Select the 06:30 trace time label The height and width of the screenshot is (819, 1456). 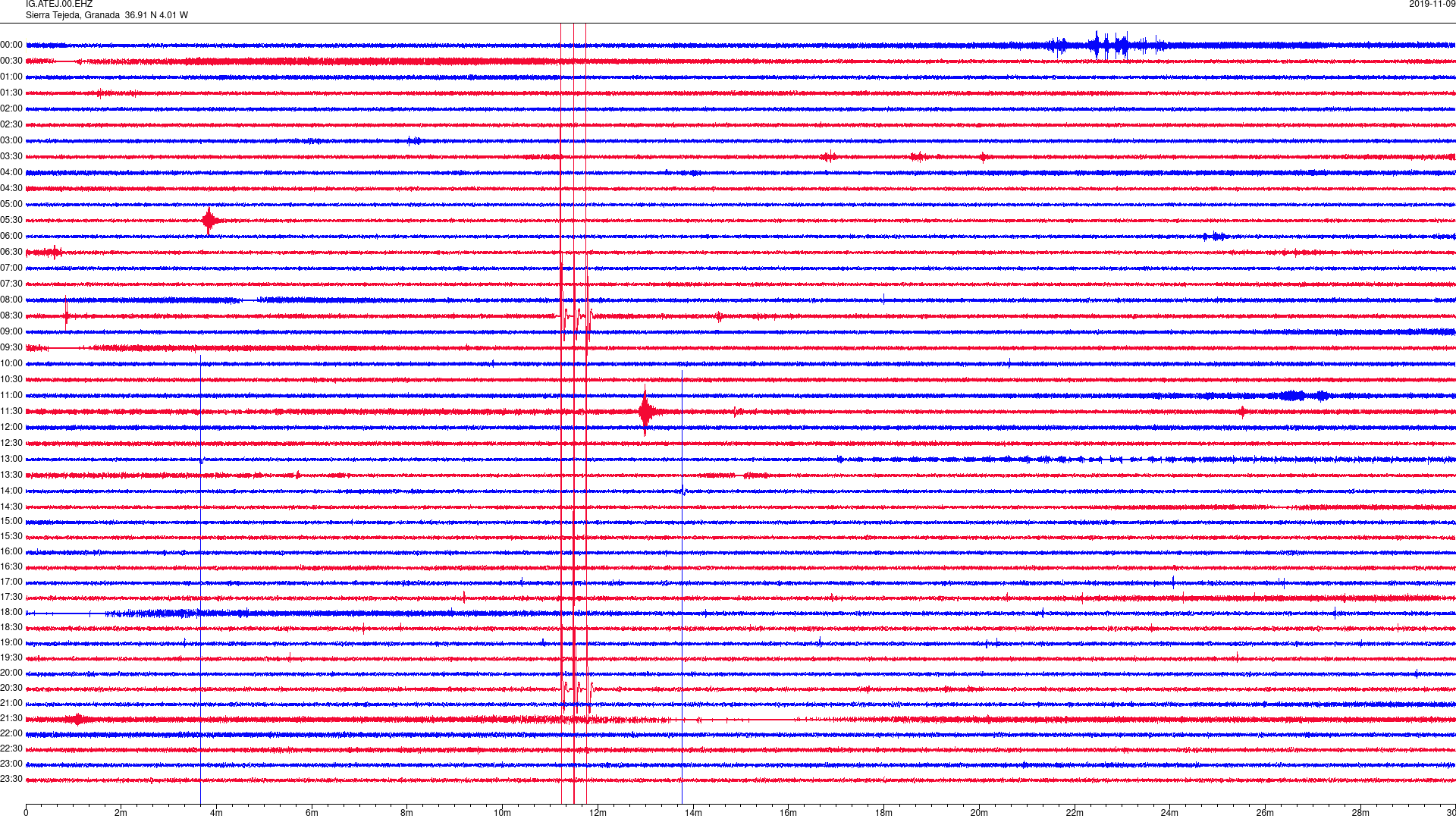(x=11, y=252)
